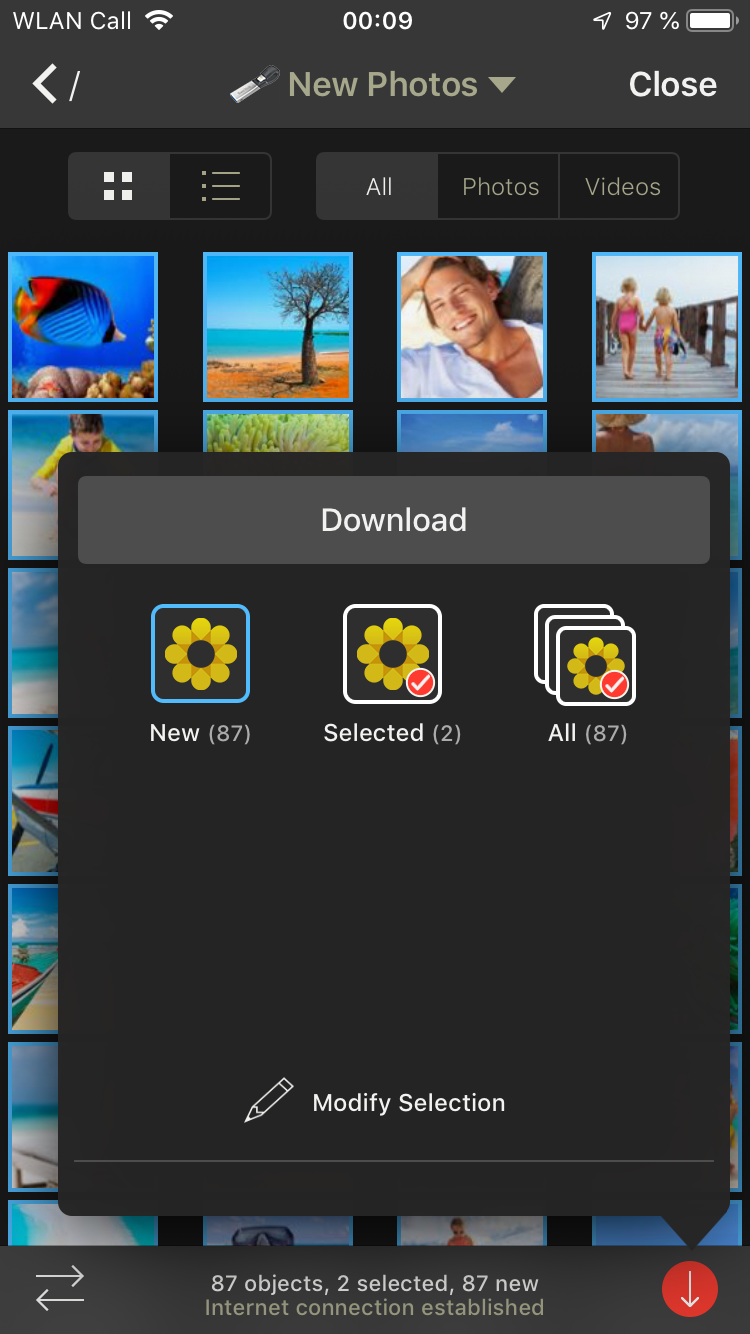Choose the New (87) download option

click(200, 675)
